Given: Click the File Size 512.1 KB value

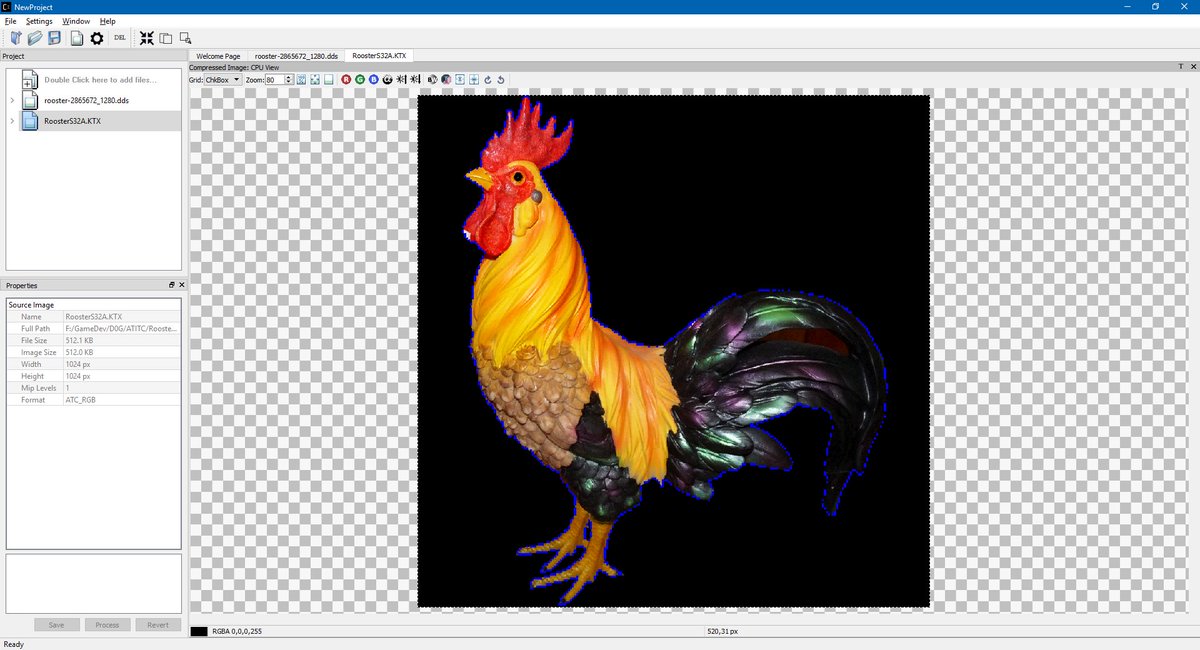Looking at the screenshot, I should 122,340.
